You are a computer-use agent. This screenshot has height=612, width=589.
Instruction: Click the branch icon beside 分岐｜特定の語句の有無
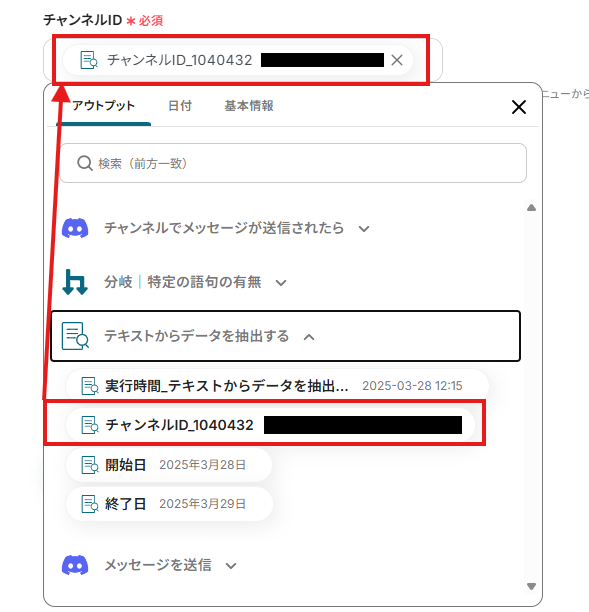point(75,282)
